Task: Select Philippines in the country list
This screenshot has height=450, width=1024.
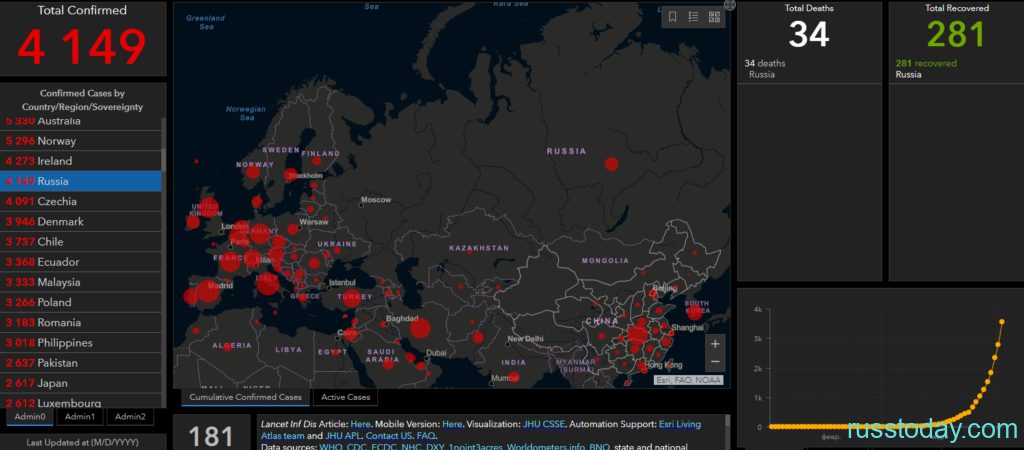Action: 81,344
